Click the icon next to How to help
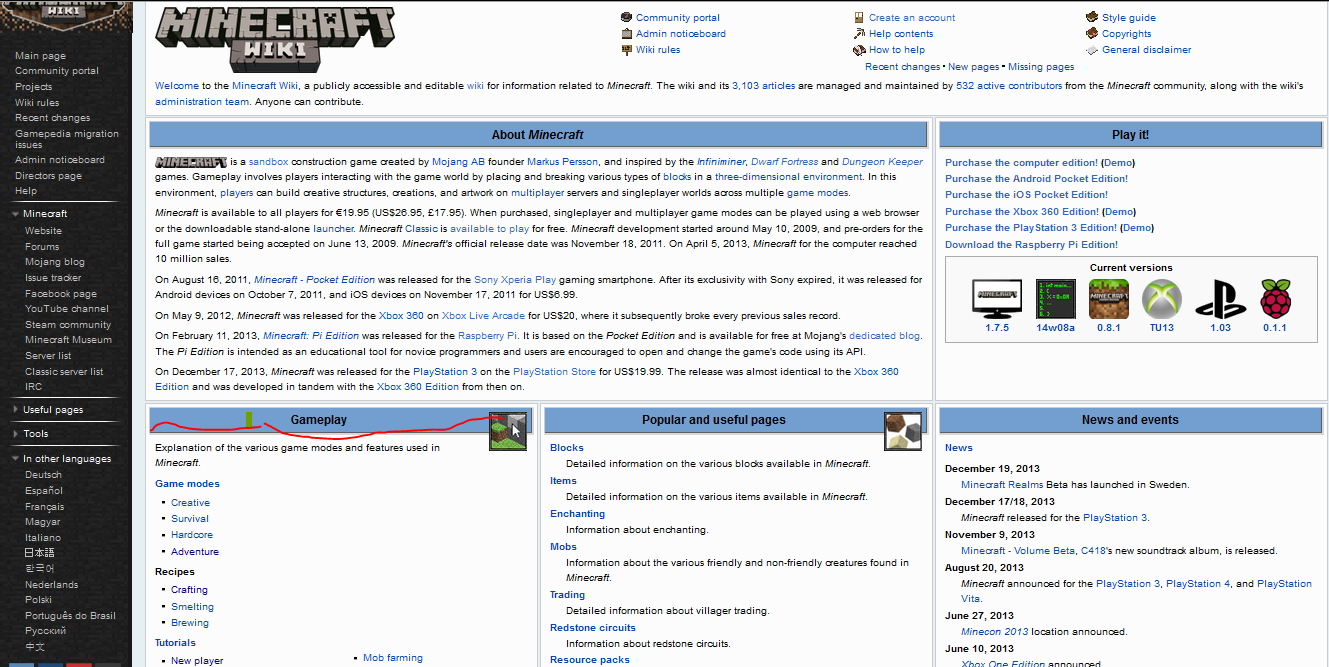1329x667 pixels. [x=859, y=49]
